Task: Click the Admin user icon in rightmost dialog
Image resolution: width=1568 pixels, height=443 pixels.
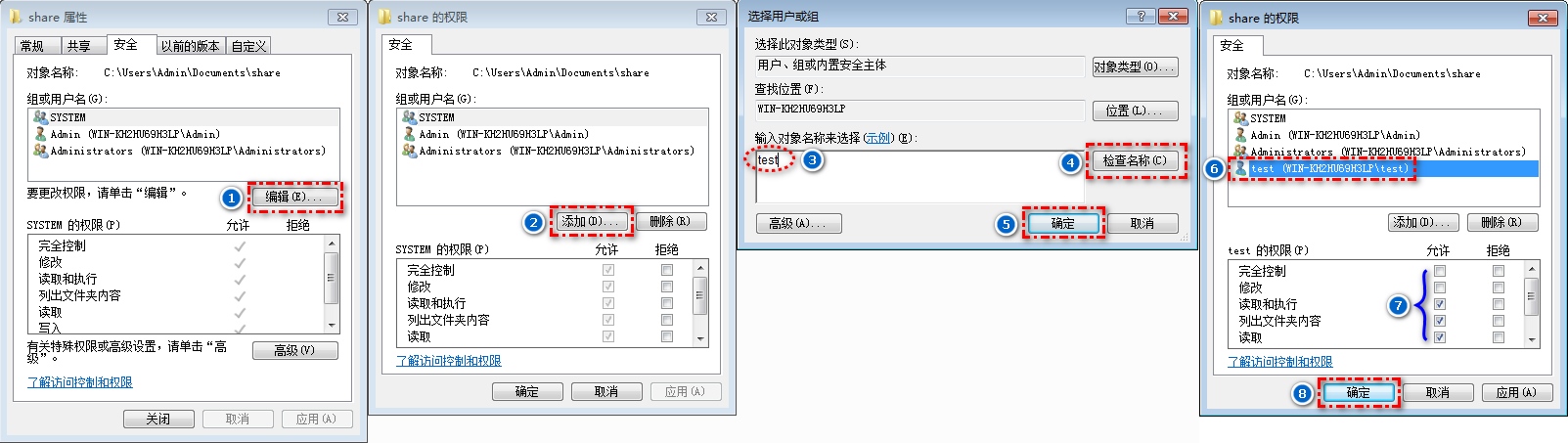Action: point(1240,135)
